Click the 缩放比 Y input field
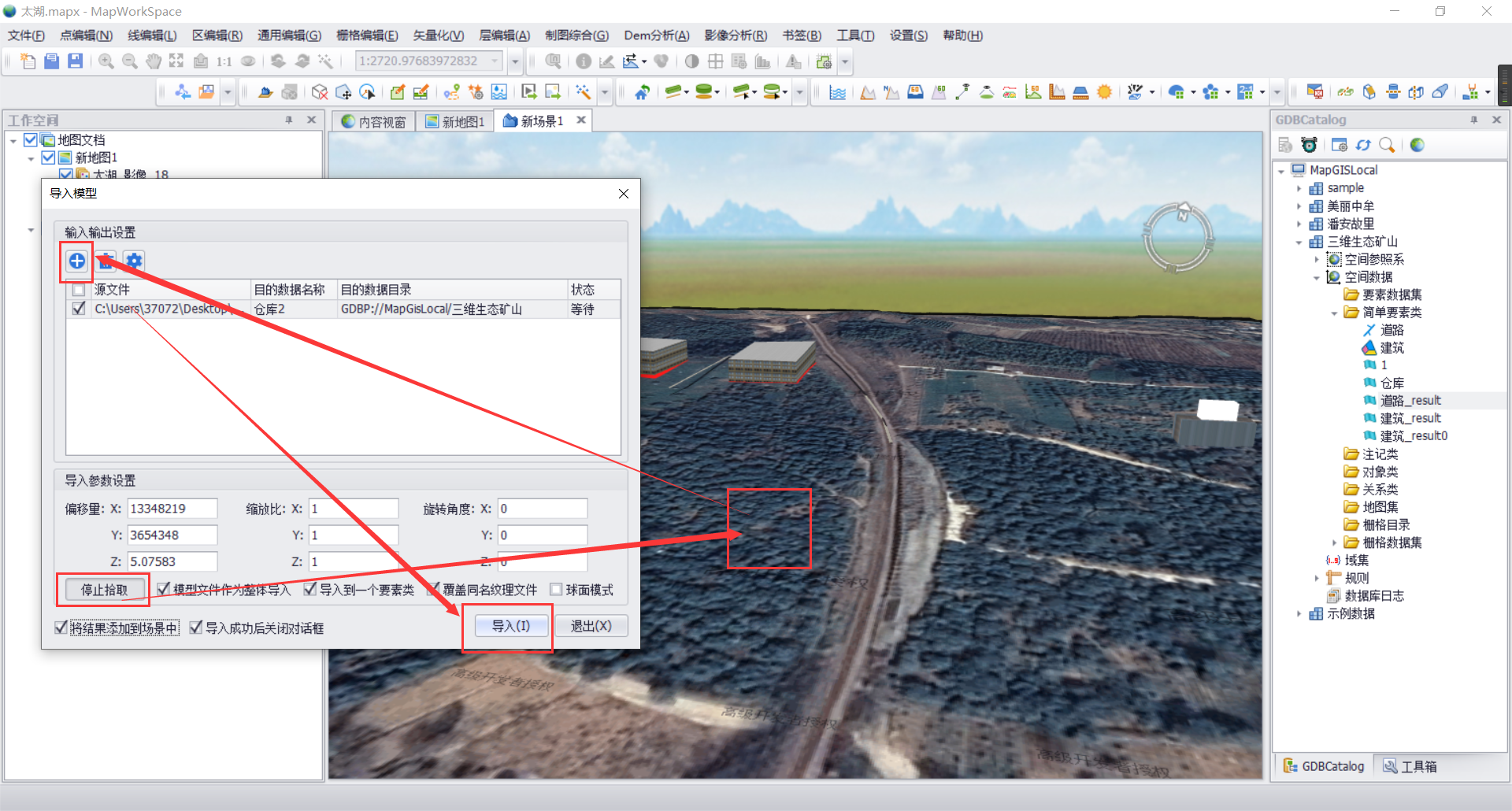The height and width of the screenshot is (811, 1512). click(354, 535)
